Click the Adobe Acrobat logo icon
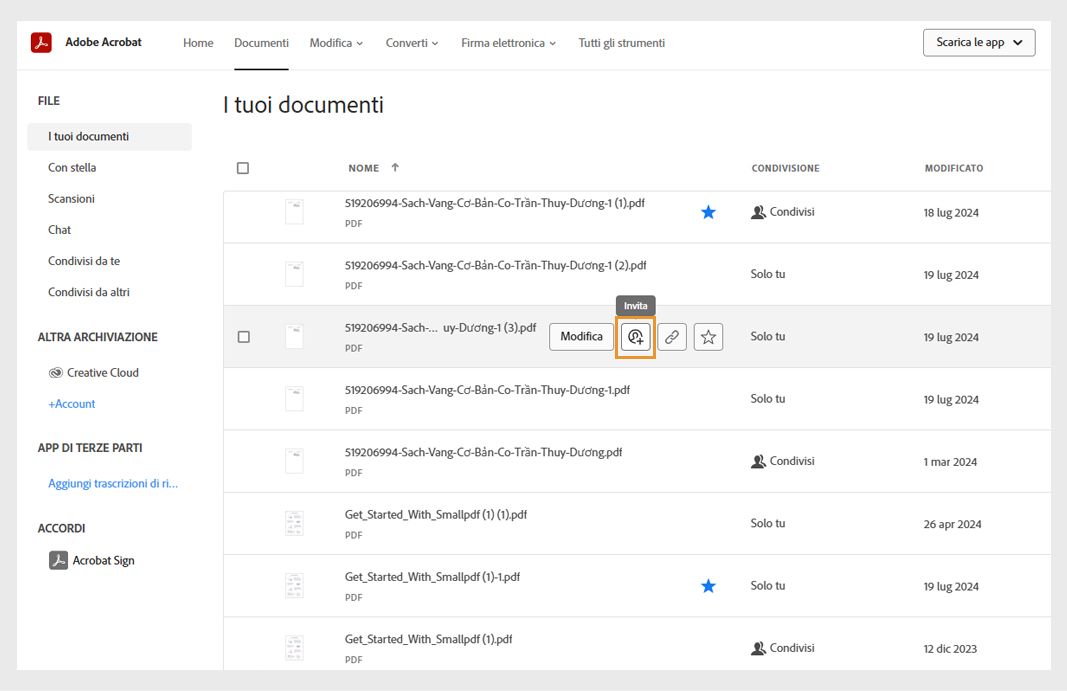The height and width of the screenshot is (691, 1067). pos(41,43)
